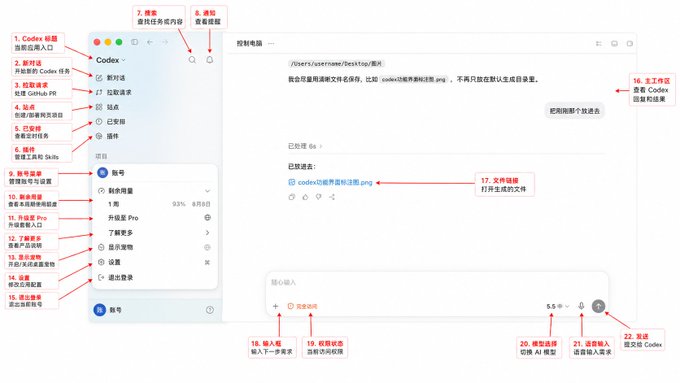Viewport: 680px width, 383px height.
Task: Focus the 随心输入 message input box
Action: [x=437, y=283]
